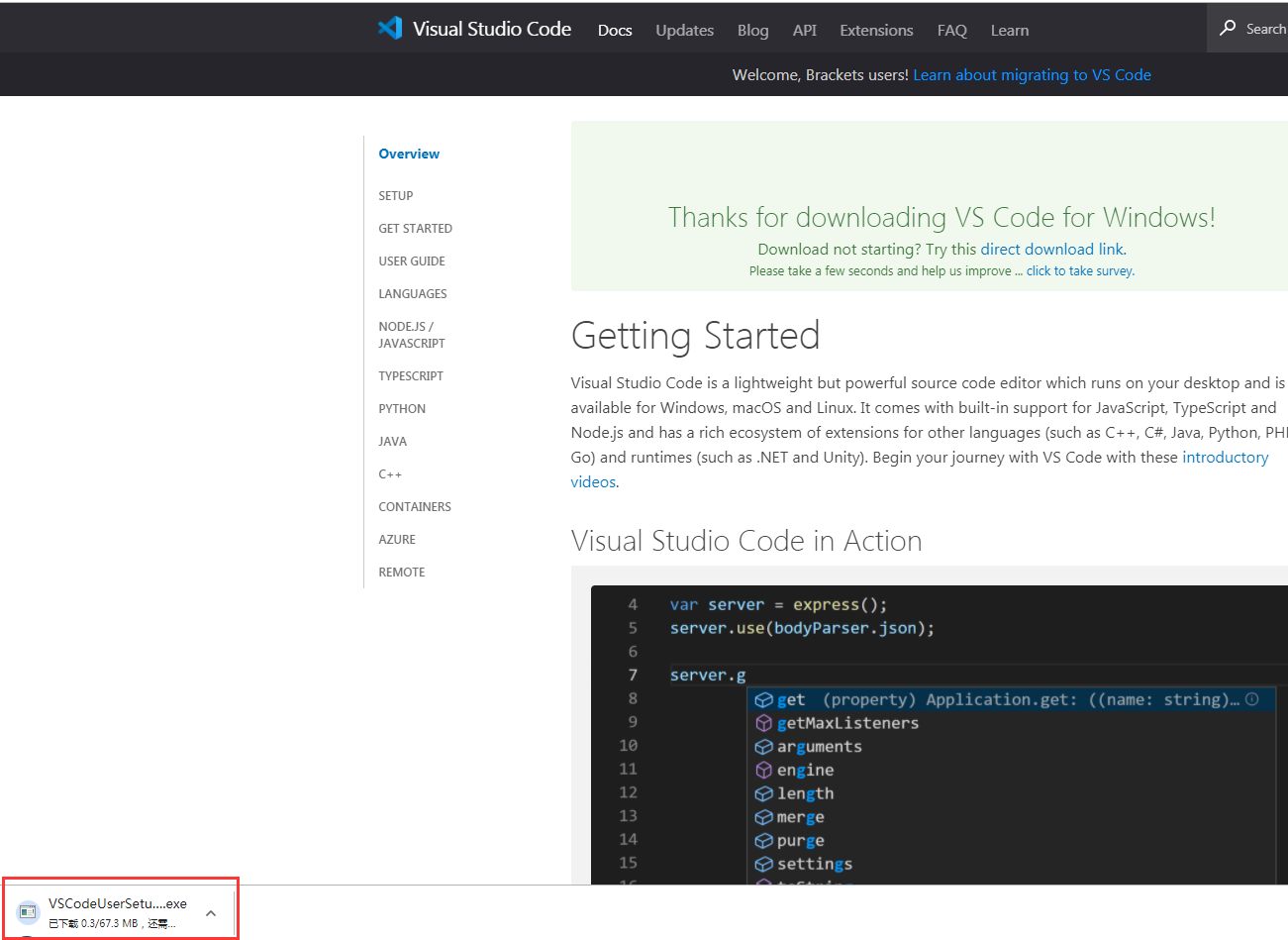Open 'Learn about migrating to VS Code' link
Viewport: 1288px width, 940px height.
[x=1032, y=75]
